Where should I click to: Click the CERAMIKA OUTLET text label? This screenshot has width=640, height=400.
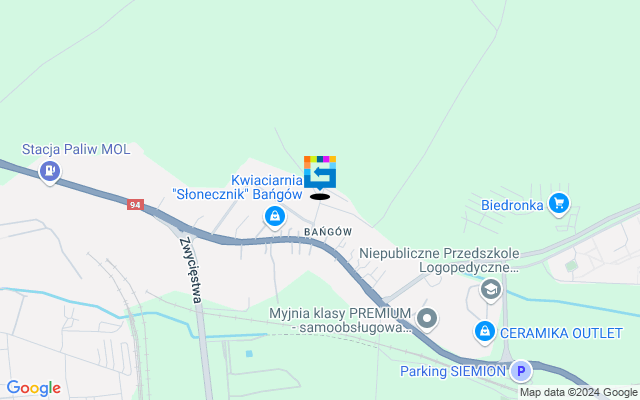pyautogui.click(x=561, y=333)
